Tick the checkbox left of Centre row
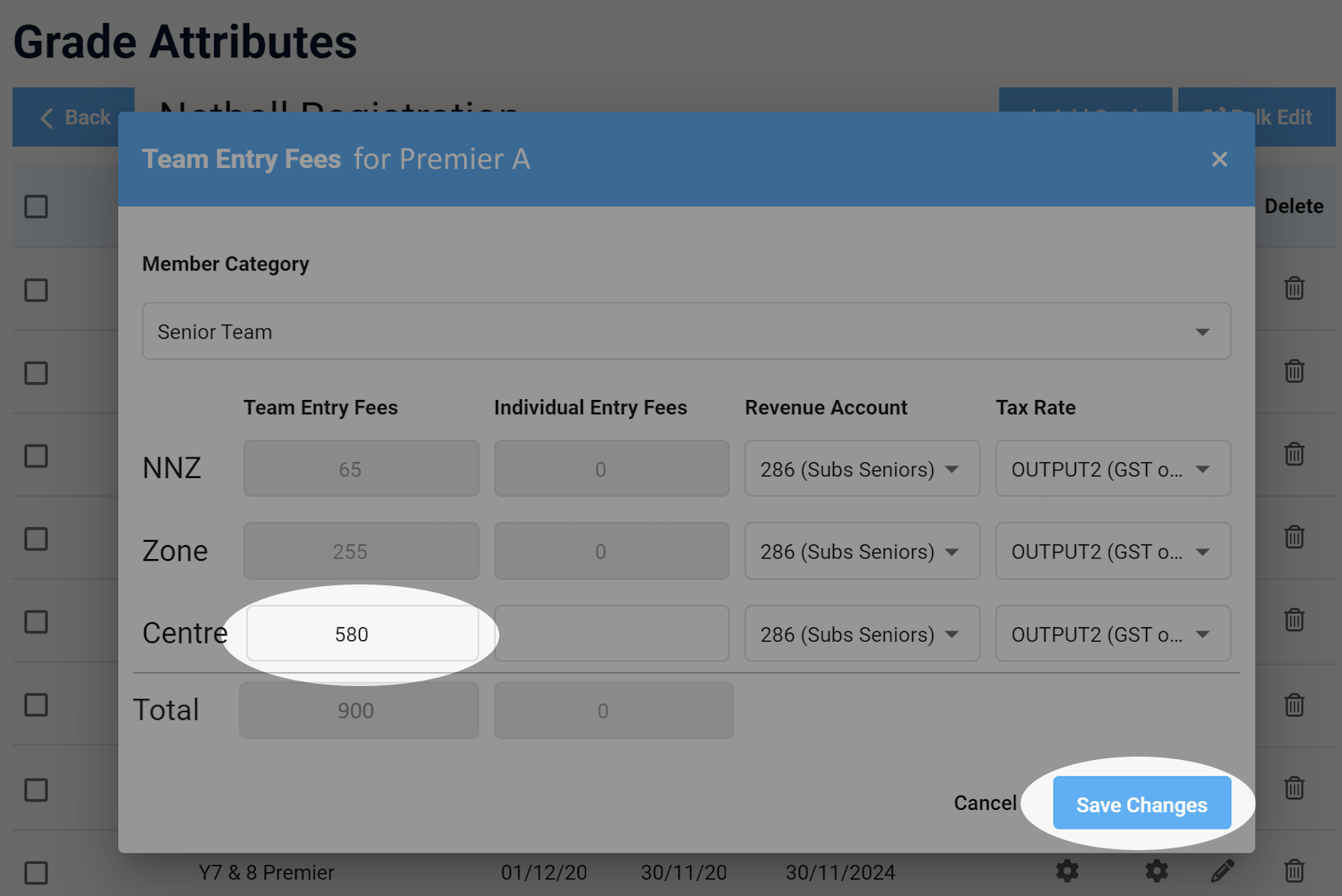 click(x=36, y=621)
